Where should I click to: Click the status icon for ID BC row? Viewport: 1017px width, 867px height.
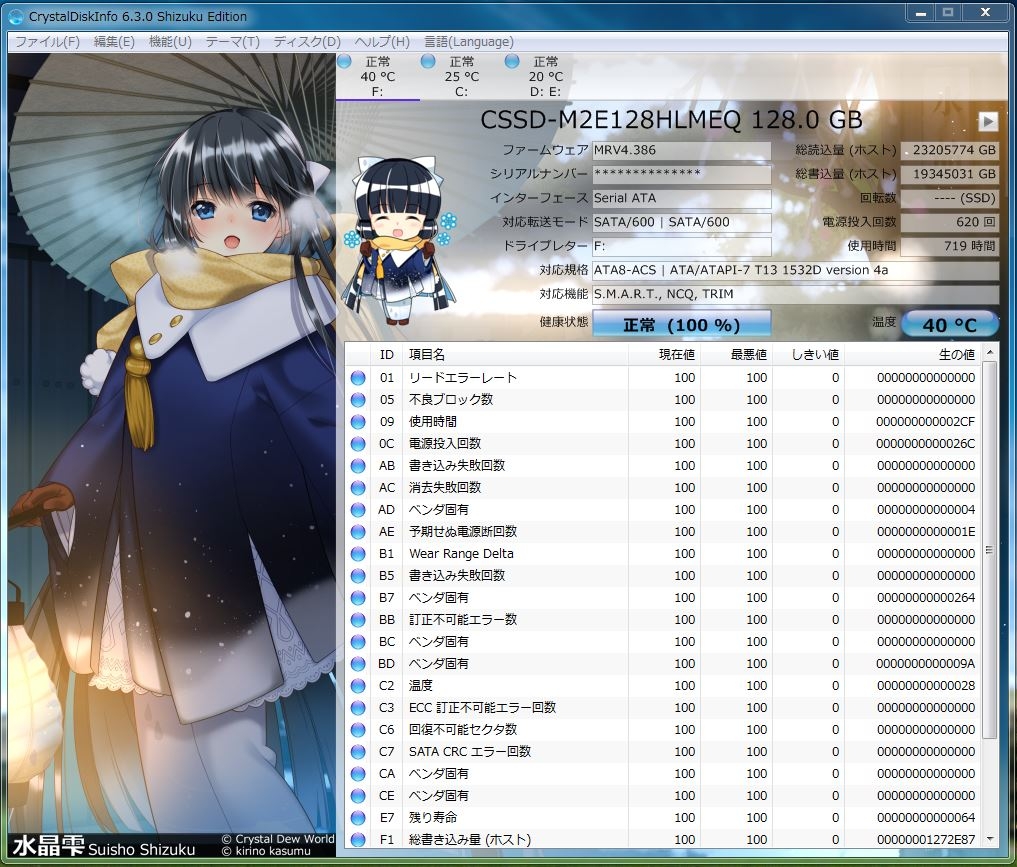coord(358,642)
